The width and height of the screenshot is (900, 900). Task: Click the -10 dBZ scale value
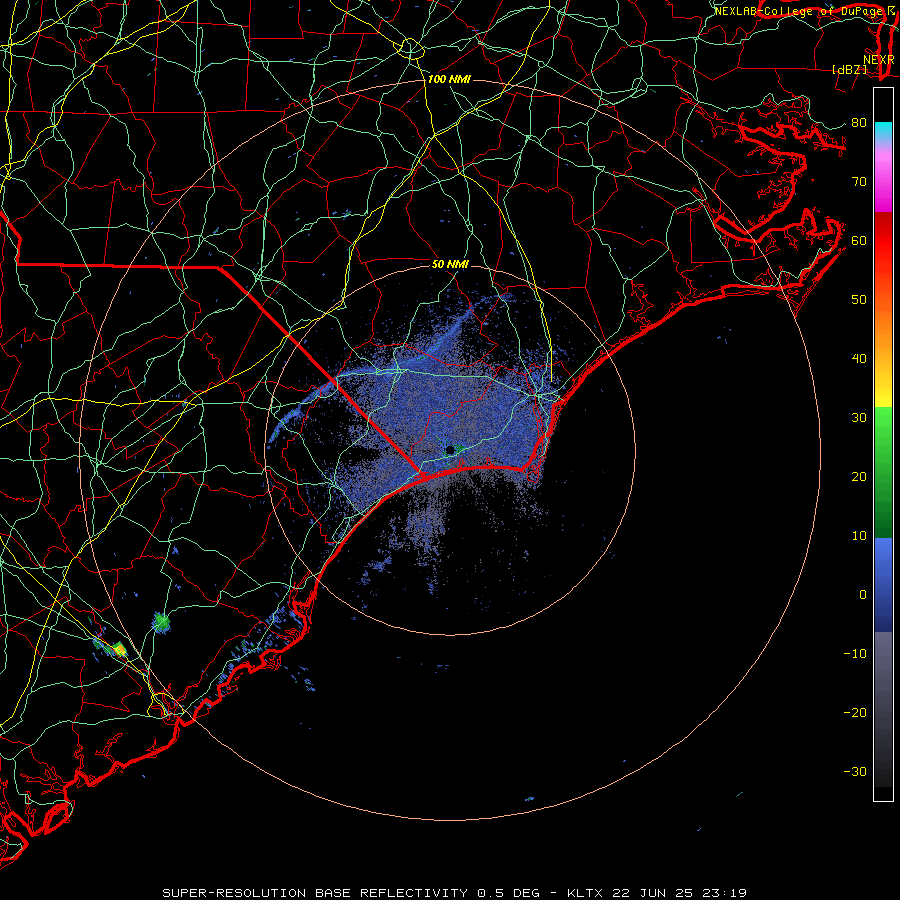(855, 654)
